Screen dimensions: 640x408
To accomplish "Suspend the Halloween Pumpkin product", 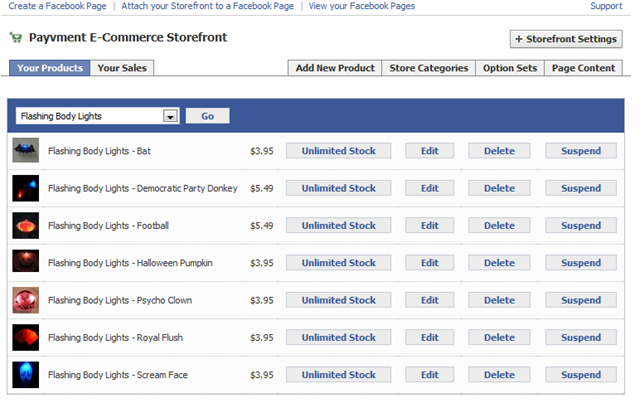I will click(581, 263).
